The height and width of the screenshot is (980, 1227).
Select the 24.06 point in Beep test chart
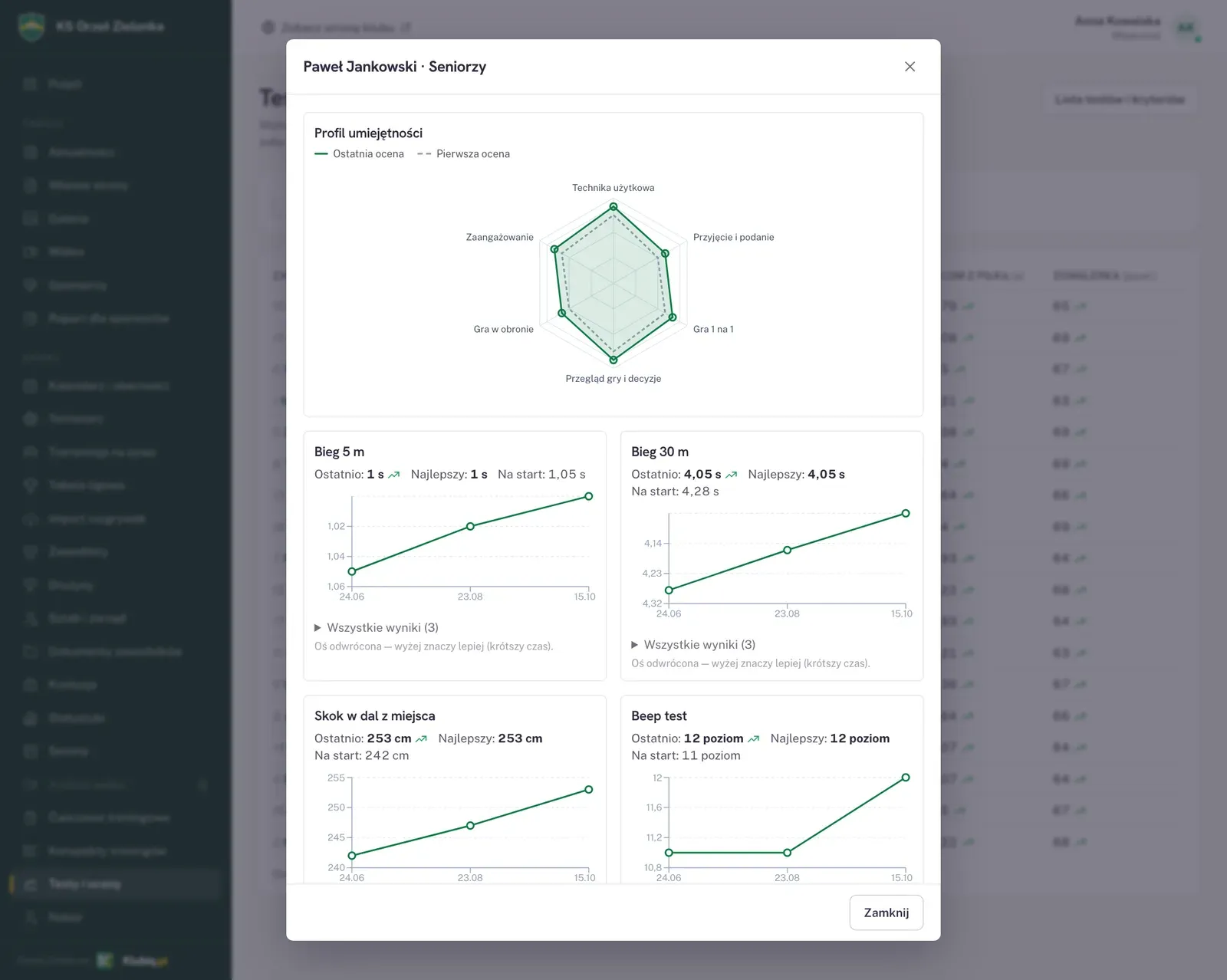669,852
